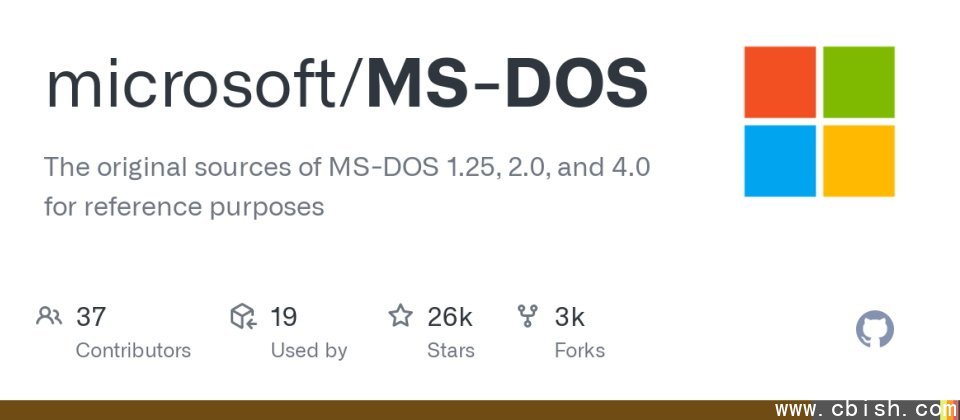
Task: Click the bold MS-DOS repository name
Action: [x=507, y=83]
